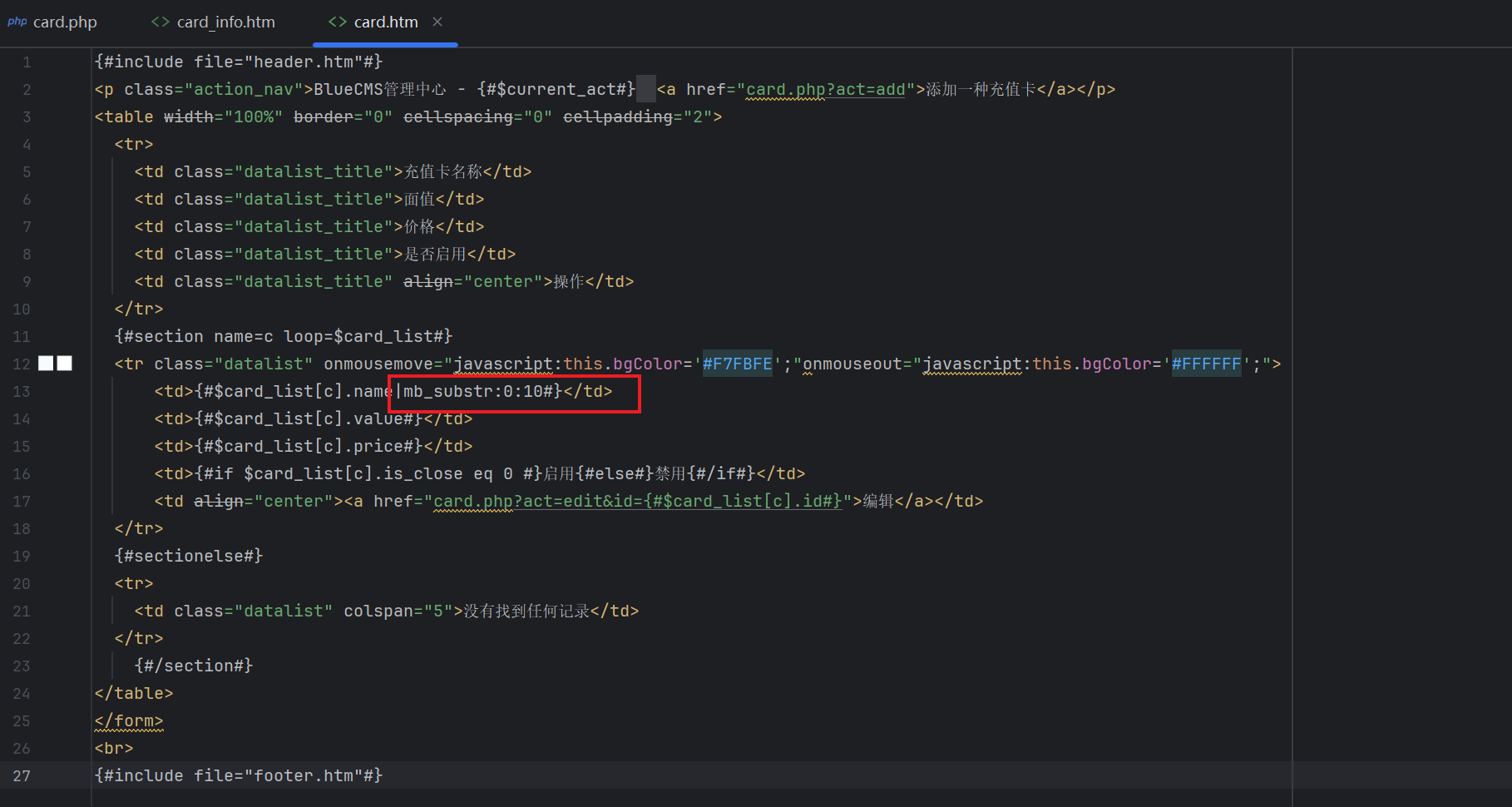Follow the card.php?act=add link reference
The height and width of the screenshot is (807, 1512).
(825, 89)
